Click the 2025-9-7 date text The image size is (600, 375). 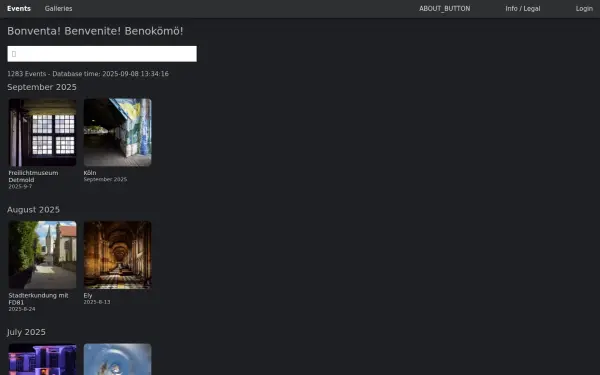tap(20, 187)
